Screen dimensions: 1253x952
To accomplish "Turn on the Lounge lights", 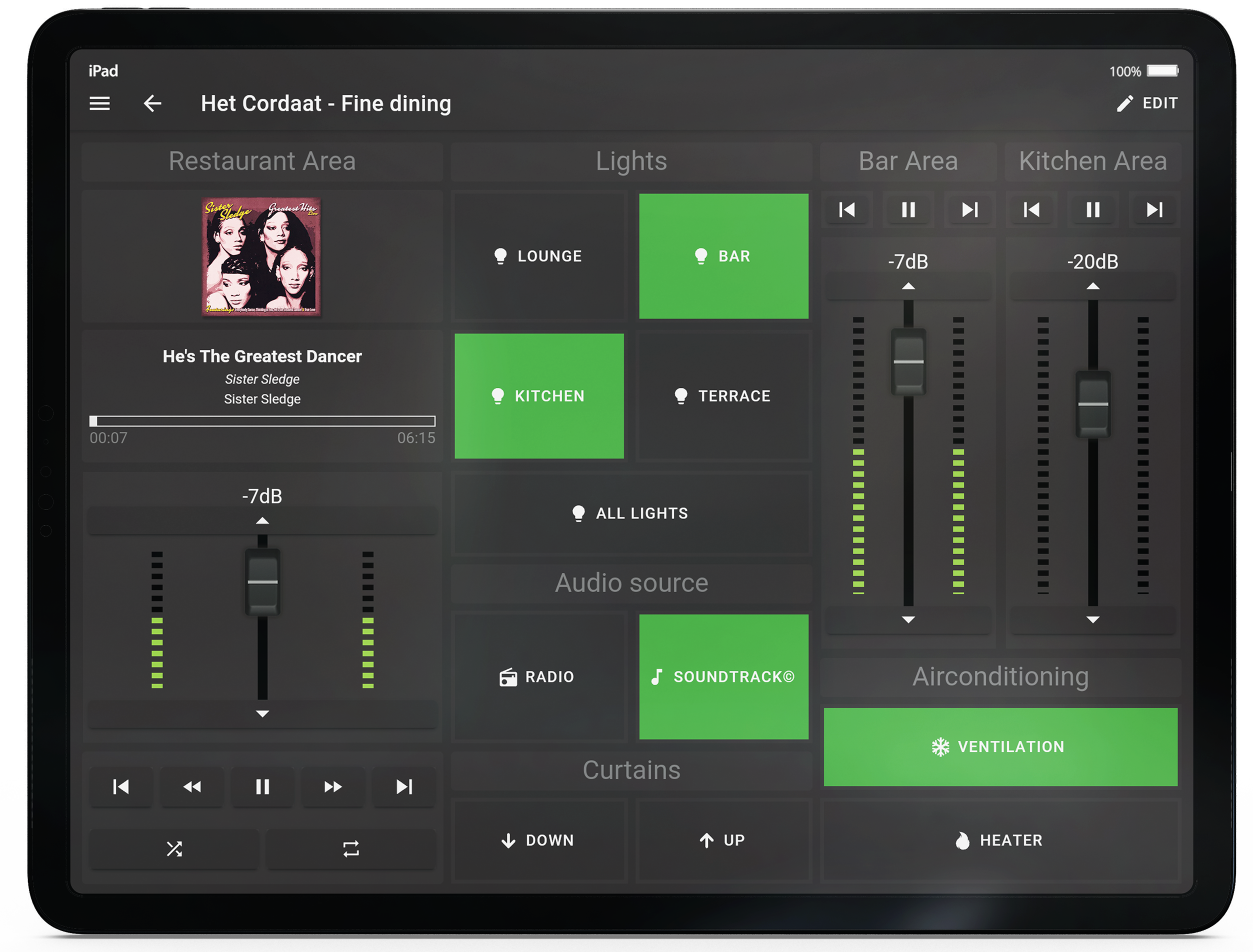I will (x=538, y=256).
